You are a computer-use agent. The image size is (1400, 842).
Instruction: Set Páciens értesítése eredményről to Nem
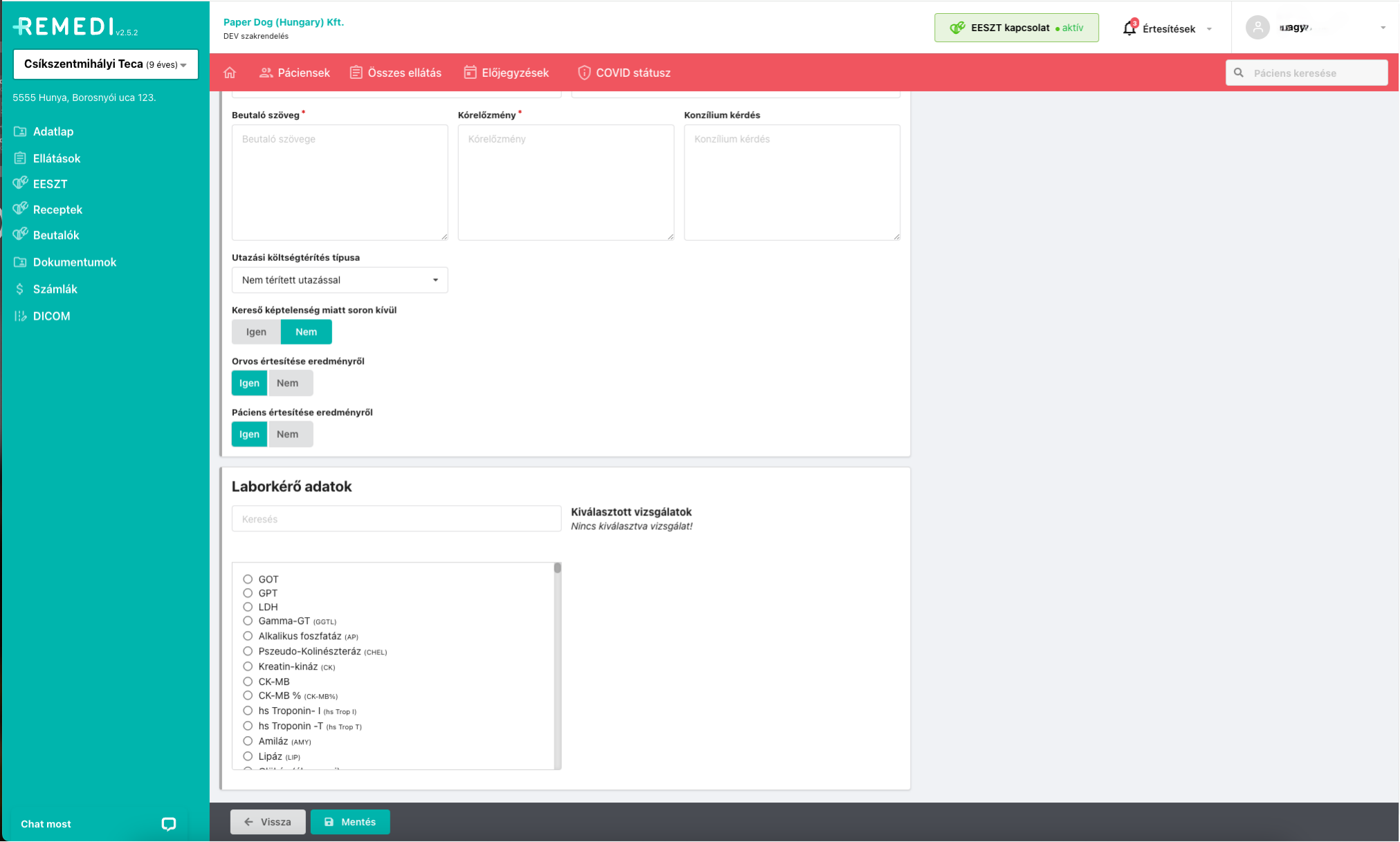288,434
